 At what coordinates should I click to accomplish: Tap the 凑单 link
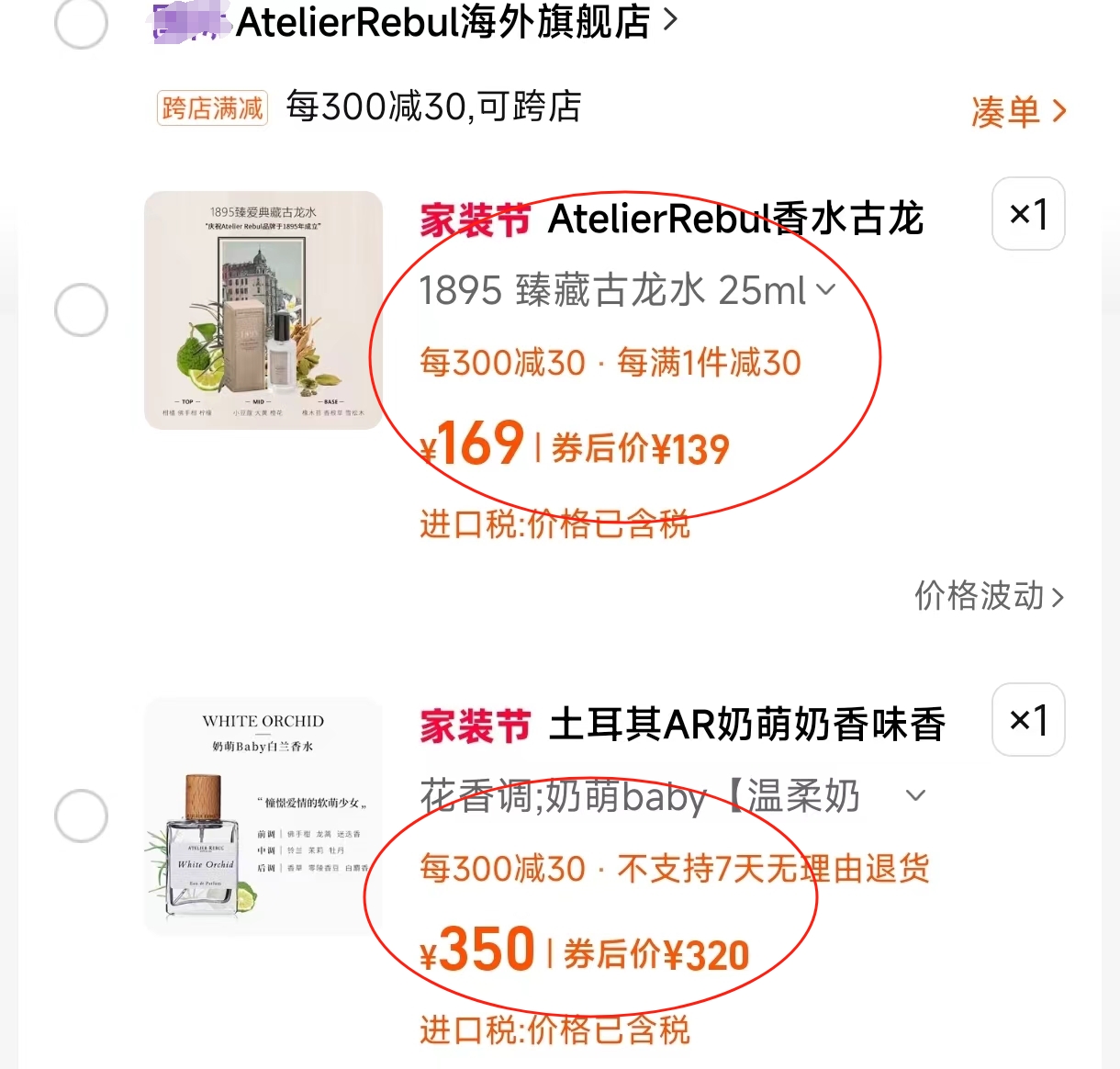point(1019,111)
